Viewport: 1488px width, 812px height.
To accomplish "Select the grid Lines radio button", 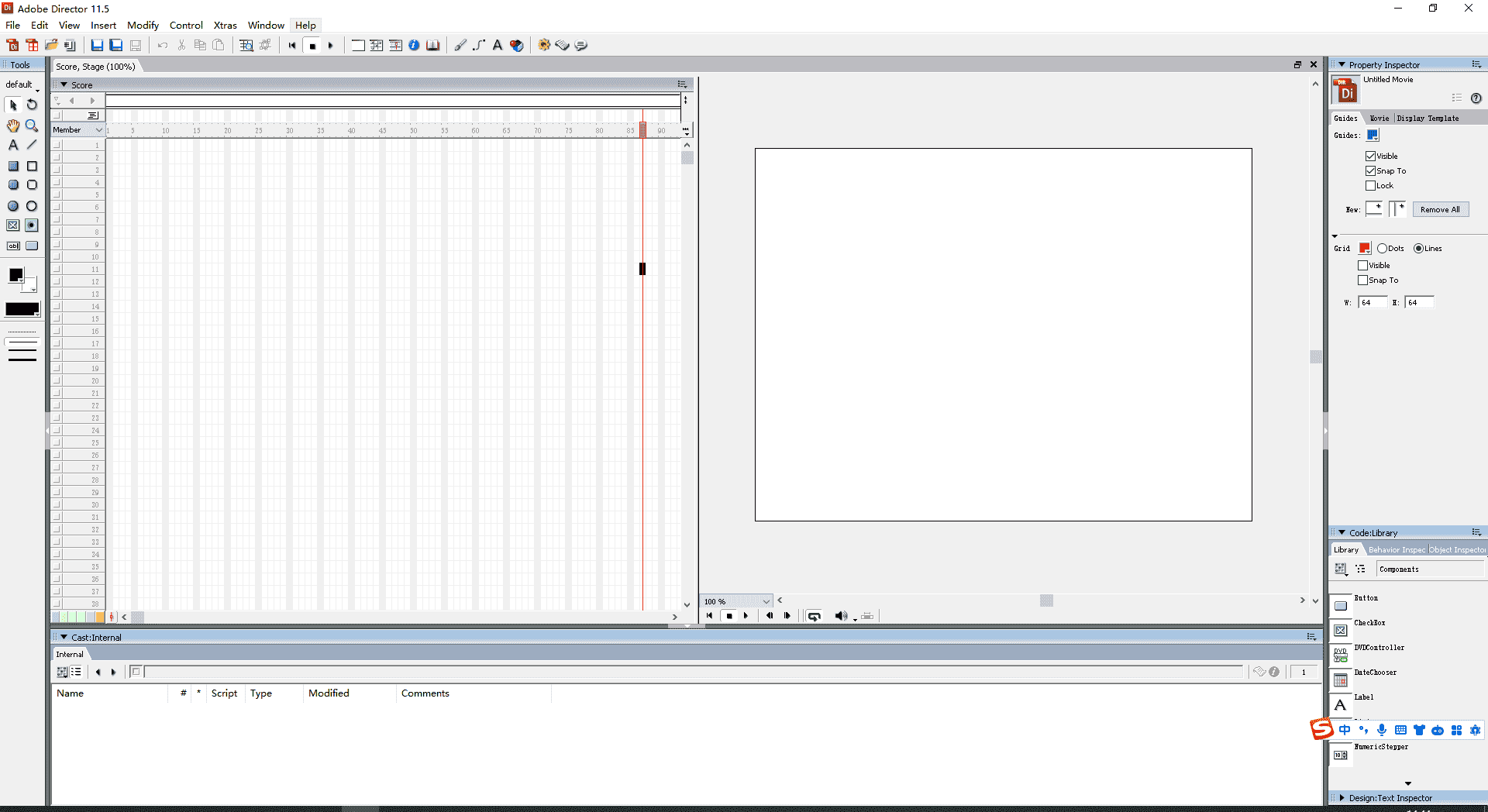I will tap(1418, 249).
